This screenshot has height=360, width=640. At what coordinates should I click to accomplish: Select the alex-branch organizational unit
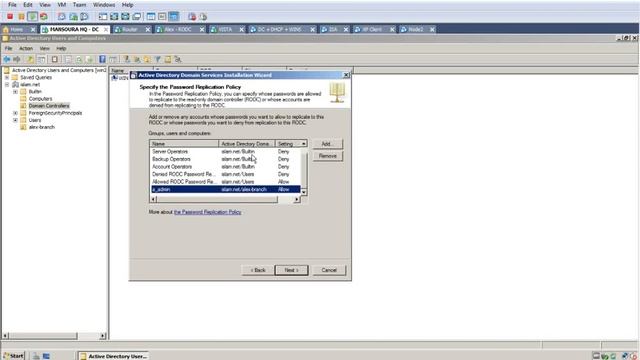[42, 127]
